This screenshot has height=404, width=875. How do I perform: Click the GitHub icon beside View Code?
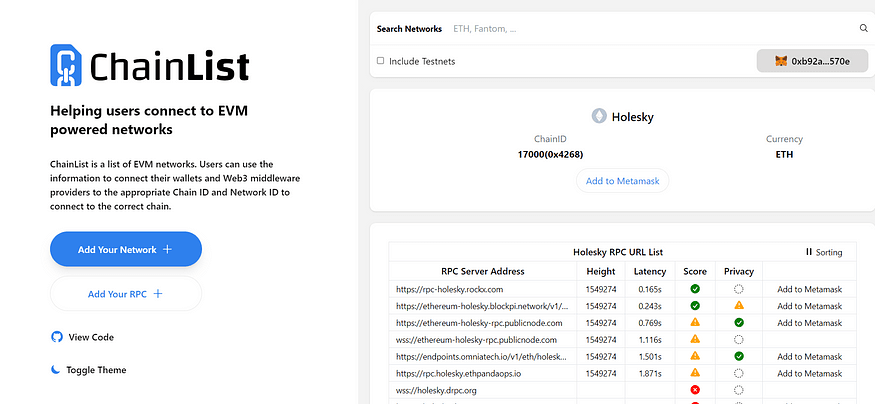(x=56, y=337)
